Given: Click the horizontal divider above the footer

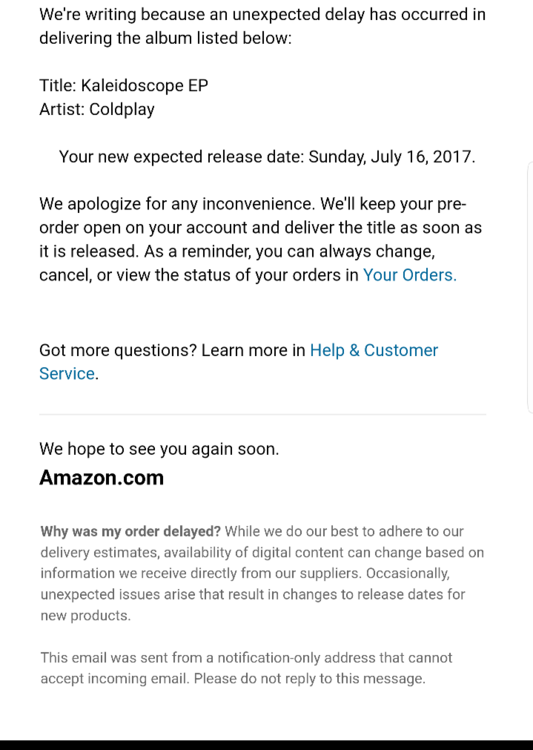Looking at the screenshot, I should click(263, 414).
